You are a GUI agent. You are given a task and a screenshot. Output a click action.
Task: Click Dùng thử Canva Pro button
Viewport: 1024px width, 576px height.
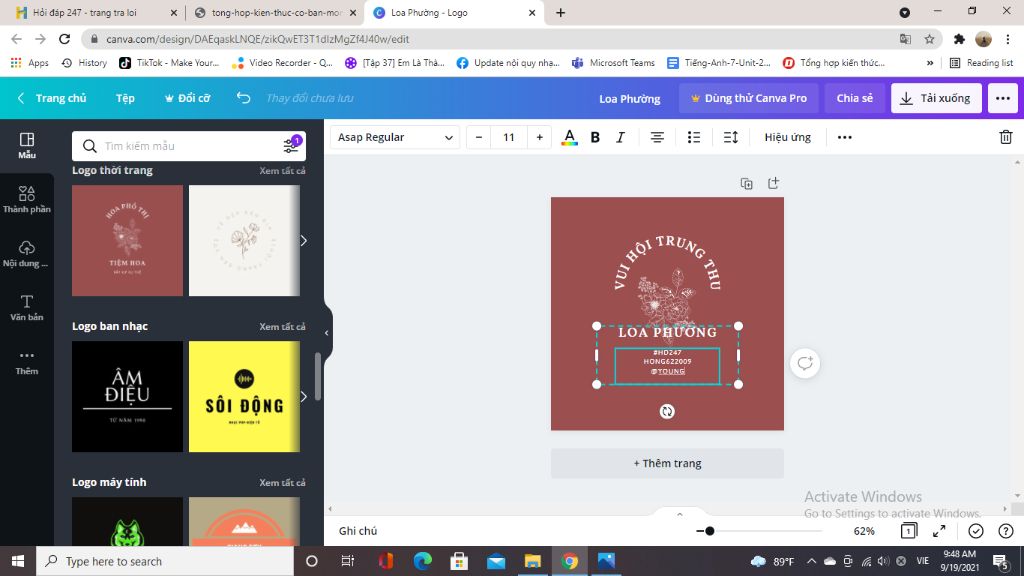[x=748, y=98]
